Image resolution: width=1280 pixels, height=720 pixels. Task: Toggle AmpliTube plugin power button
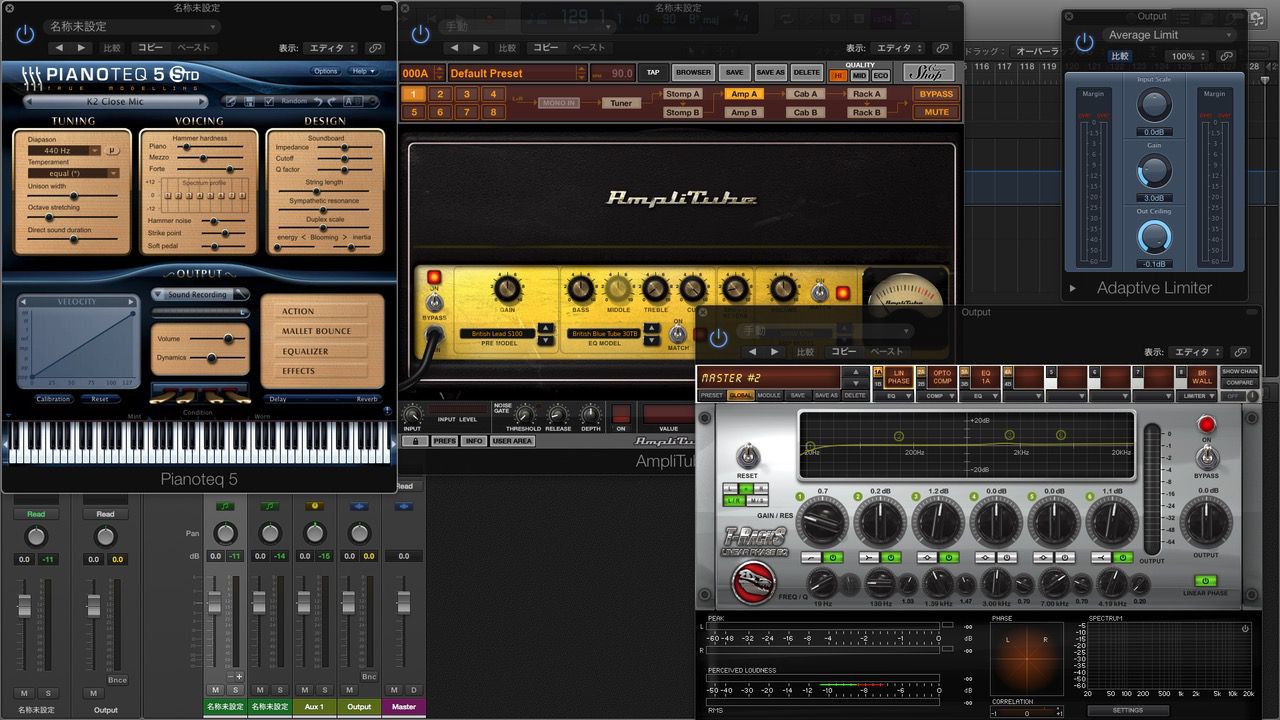tap(421, 33)
